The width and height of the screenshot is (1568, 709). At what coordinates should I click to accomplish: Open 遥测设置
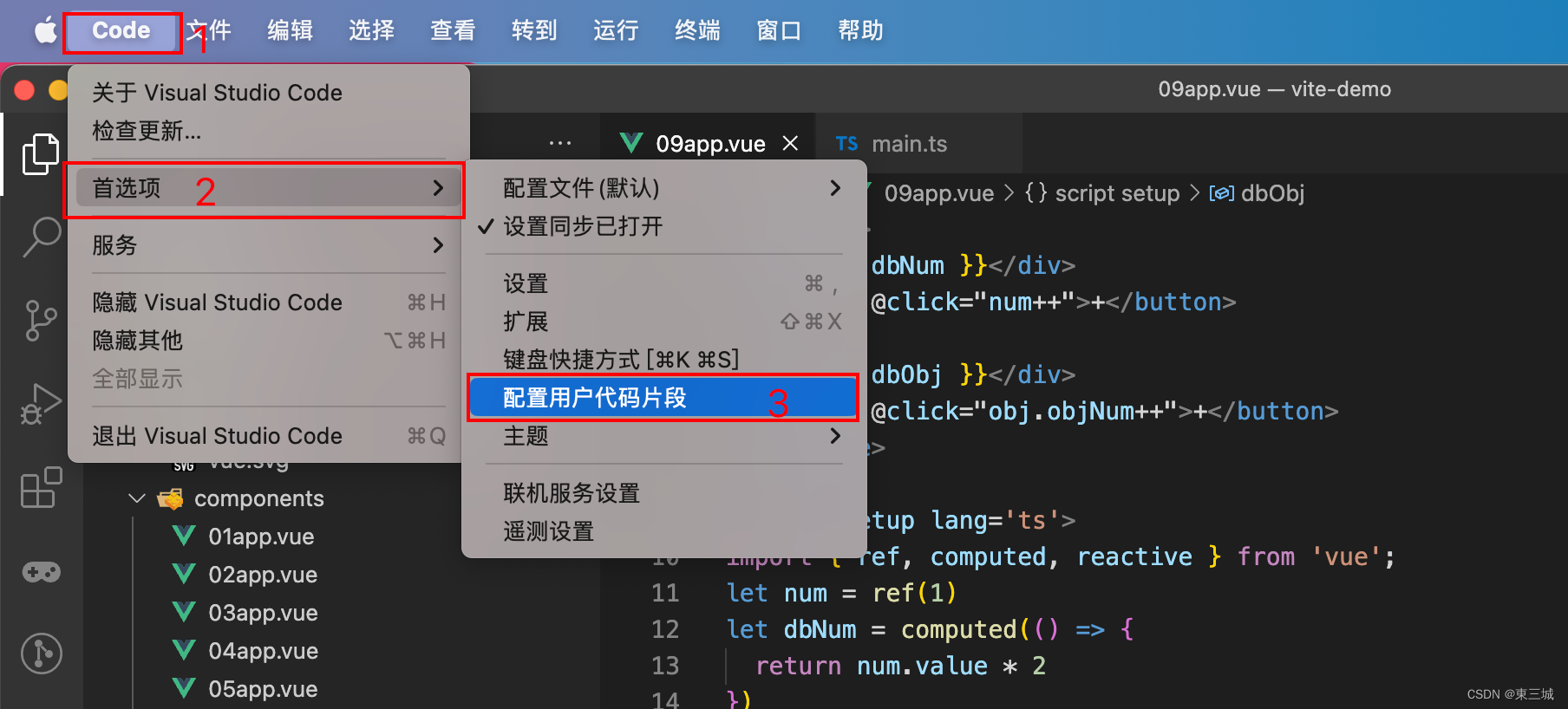pos(664,531)
